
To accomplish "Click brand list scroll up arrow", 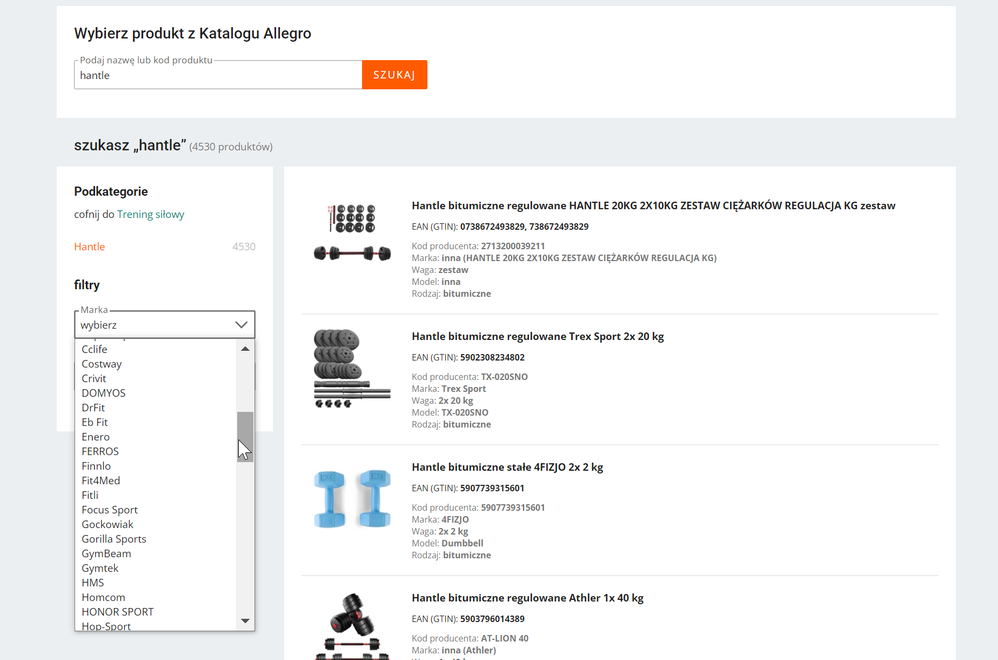I will (x=245, y=349).
